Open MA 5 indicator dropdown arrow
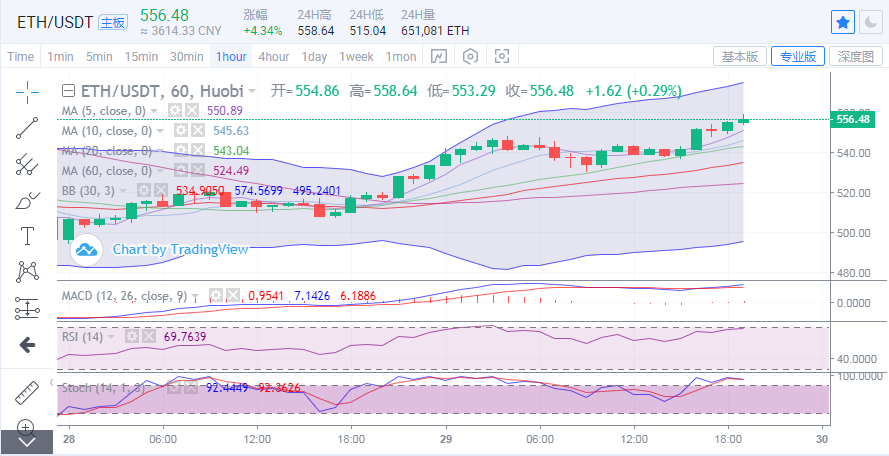Screen dimensions: 889x456 click(x=154, y=111)
